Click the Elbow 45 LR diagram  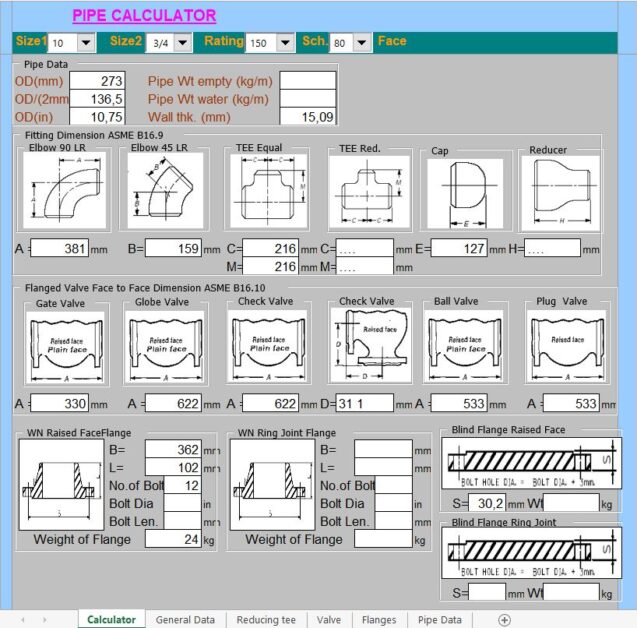[165, 190]
